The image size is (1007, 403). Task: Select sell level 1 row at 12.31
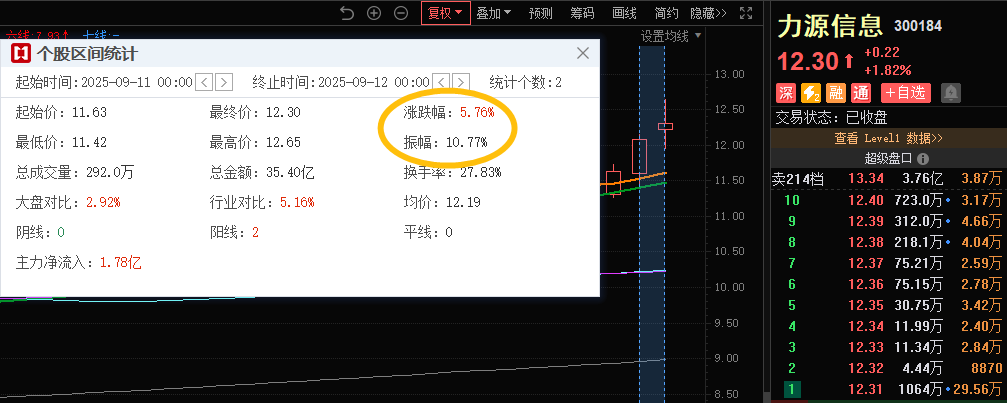[x=889, y=390]
